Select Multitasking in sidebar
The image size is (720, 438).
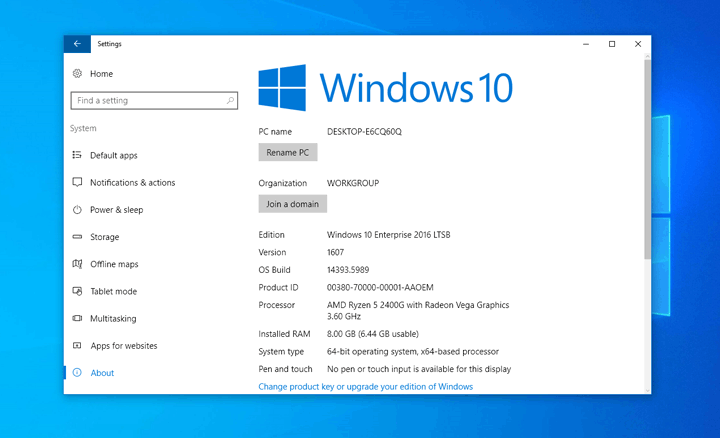113,318
